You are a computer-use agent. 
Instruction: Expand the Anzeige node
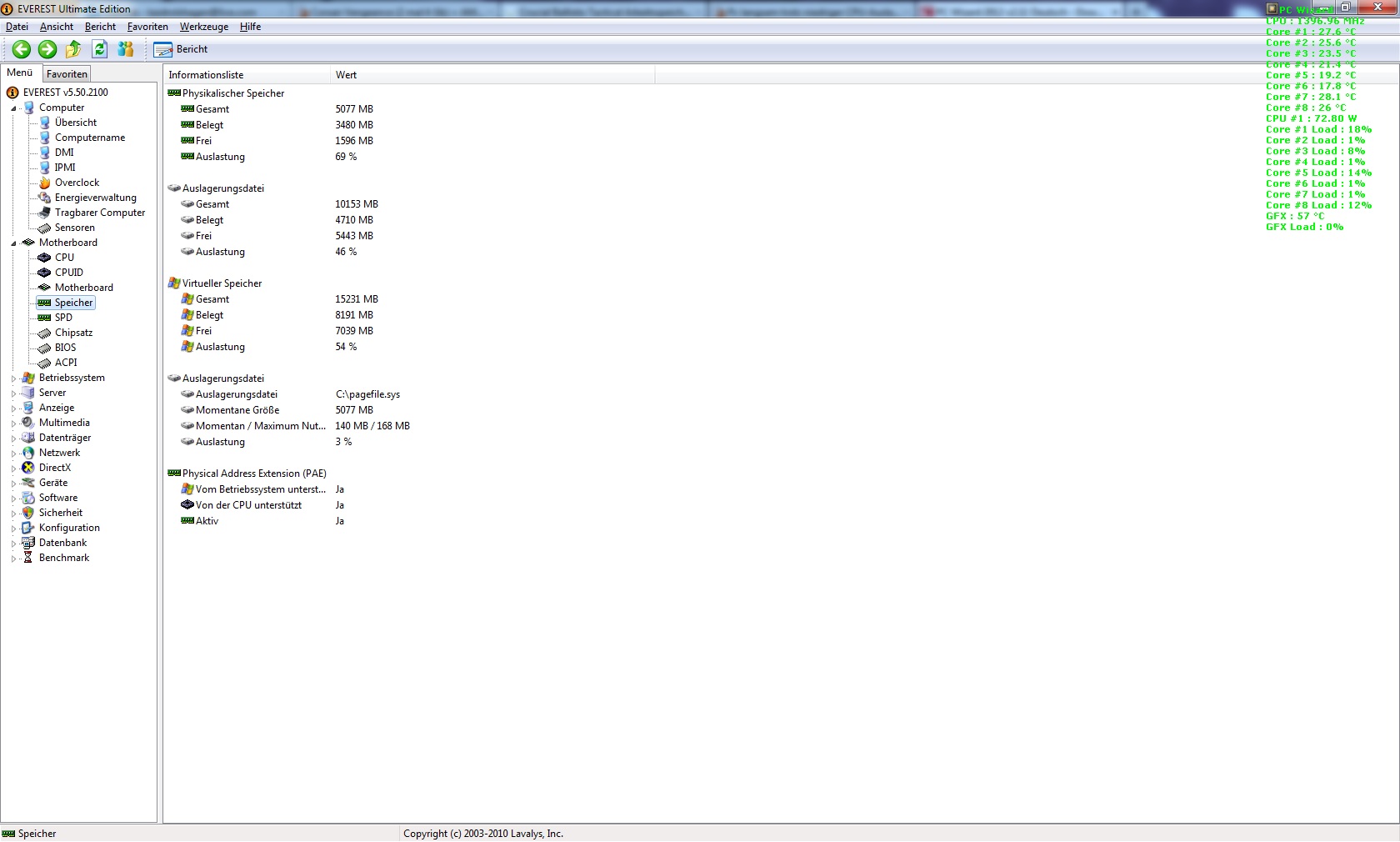pyautogui.click(x=13, y=408)
